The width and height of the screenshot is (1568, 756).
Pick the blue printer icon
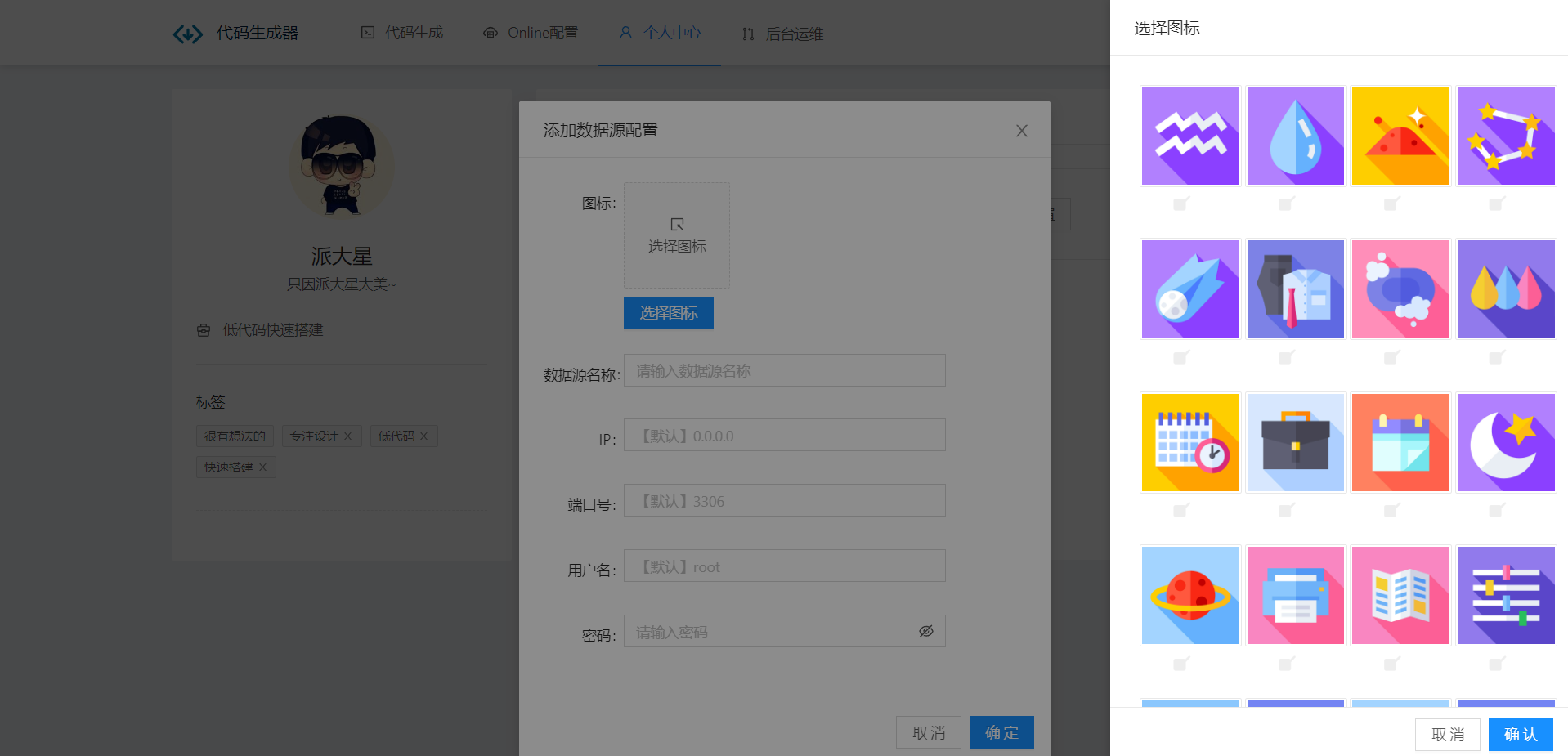click(x=1296, y=596)
